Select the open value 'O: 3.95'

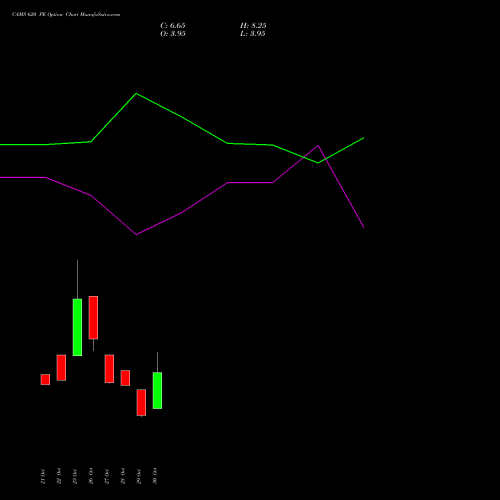[173, 34]
